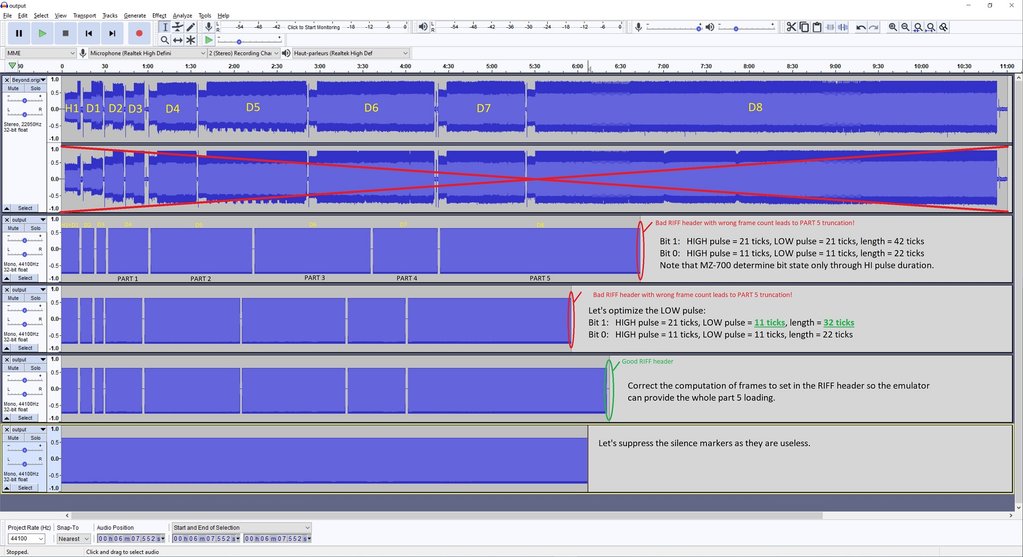Viewport: 1023px width, 557px height.
Task: Skip to start of project
Action: [x=89, y=33]
